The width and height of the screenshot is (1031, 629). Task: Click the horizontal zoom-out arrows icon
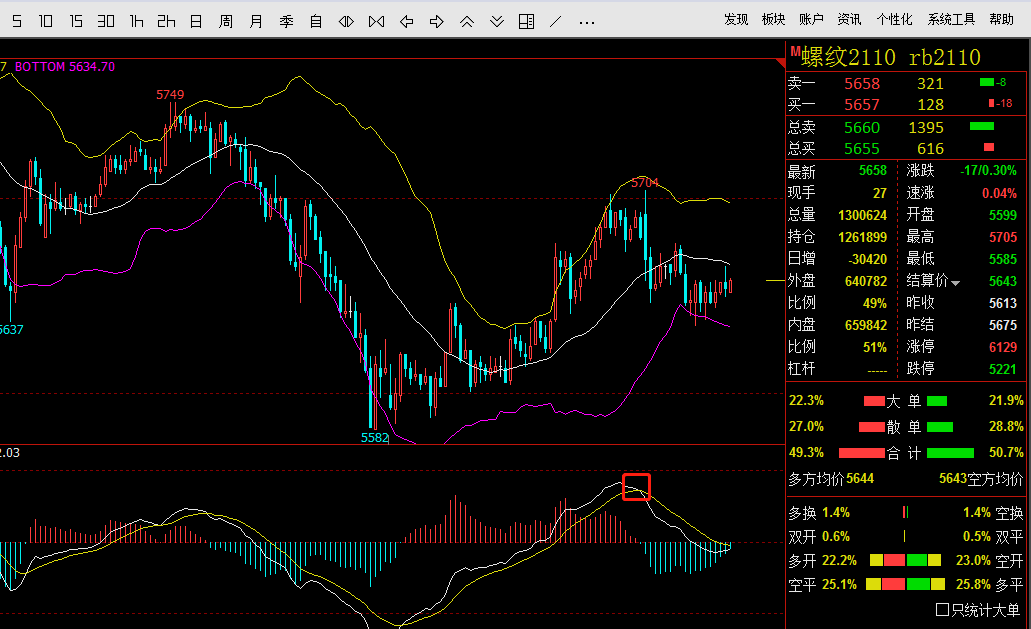click(x=346, y=22)
